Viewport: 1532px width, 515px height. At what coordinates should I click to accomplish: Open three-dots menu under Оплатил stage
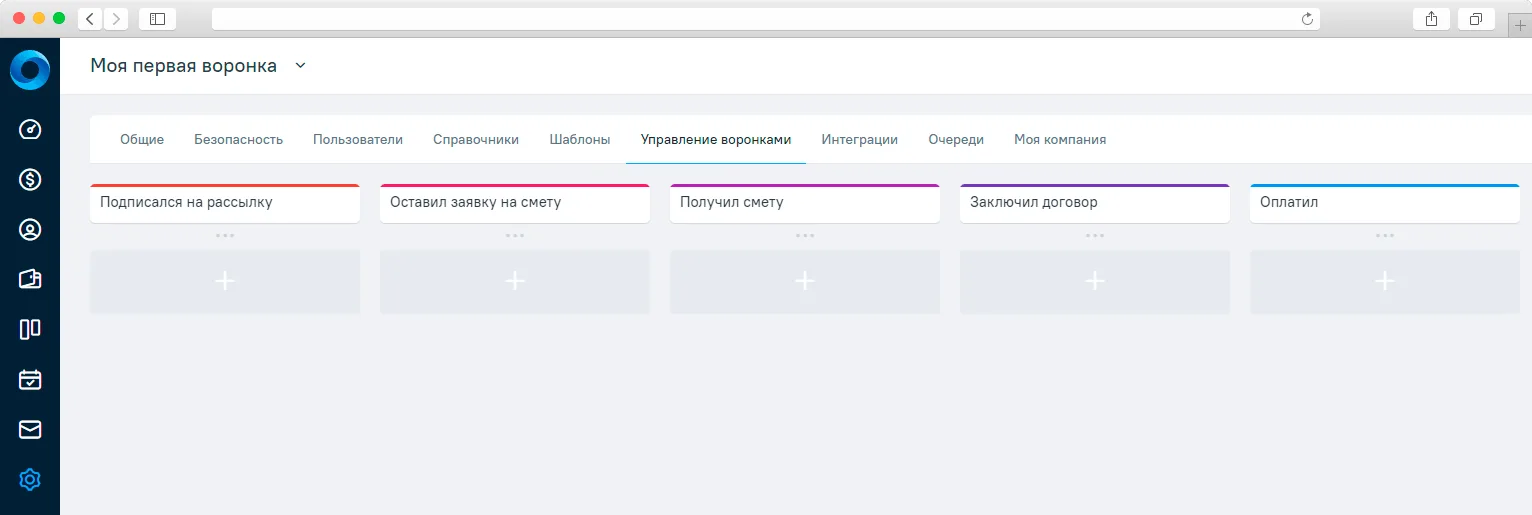click(1385, 236)
